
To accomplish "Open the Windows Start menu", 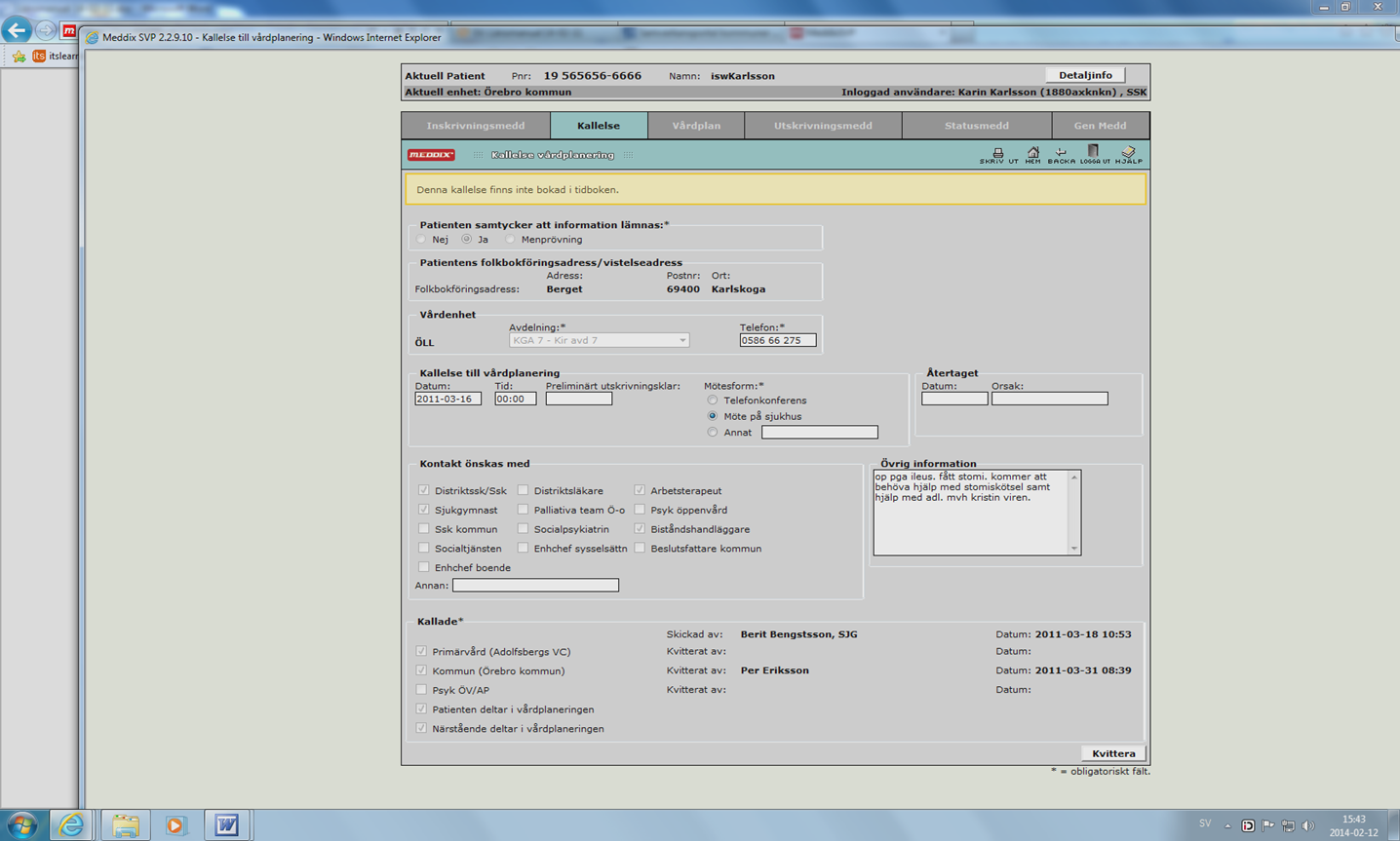I will [21, 825].
